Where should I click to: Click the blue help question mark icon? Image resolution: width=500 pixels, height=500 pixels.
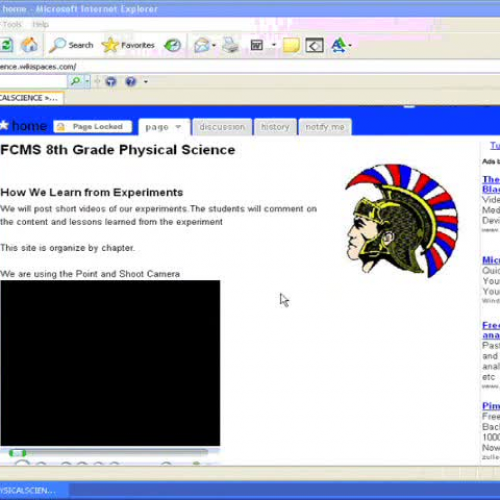131,81
